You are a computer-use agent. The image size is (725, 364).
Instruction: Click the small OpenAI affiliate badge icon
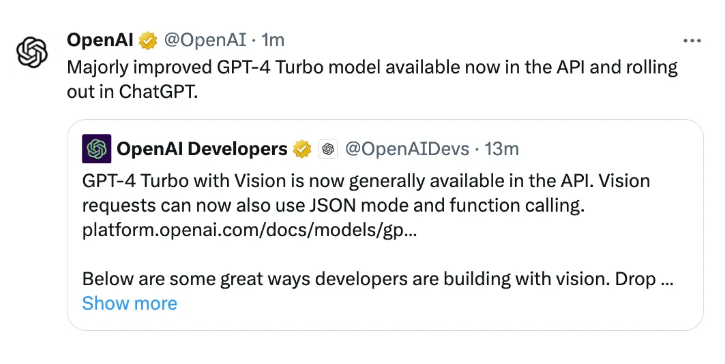[328, 149]
